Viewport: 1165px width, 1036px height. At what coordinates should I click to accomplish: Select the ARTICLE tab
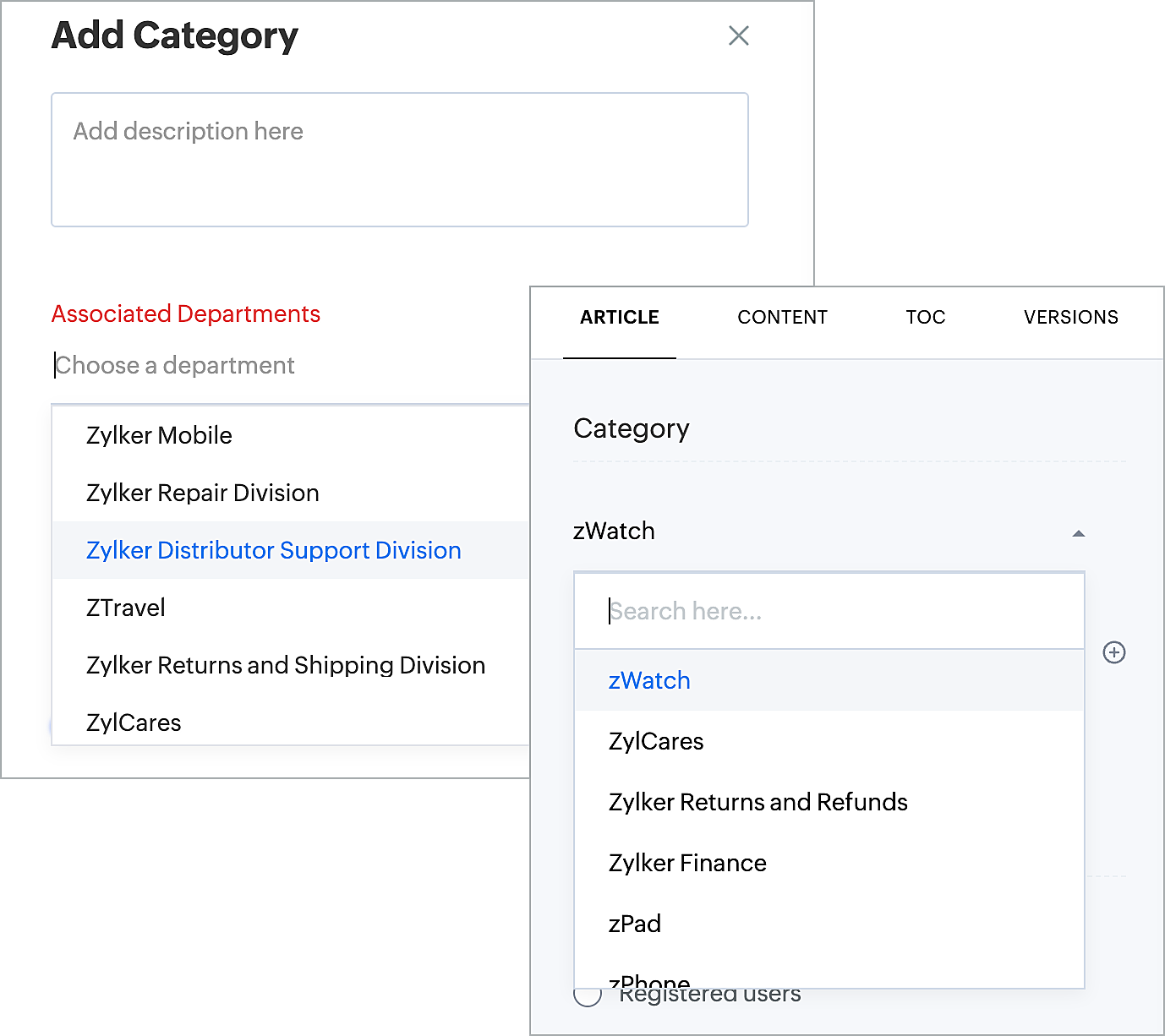tap(620, 318)
